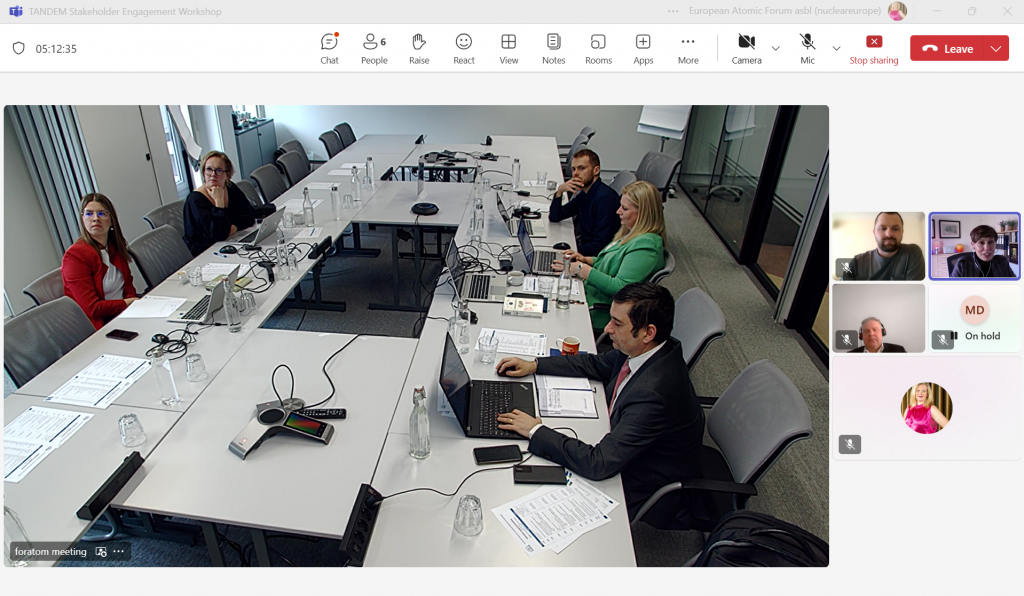Open the profile avatar in title bar
This screenshot has height=596, width=1024.
[897, 11]
